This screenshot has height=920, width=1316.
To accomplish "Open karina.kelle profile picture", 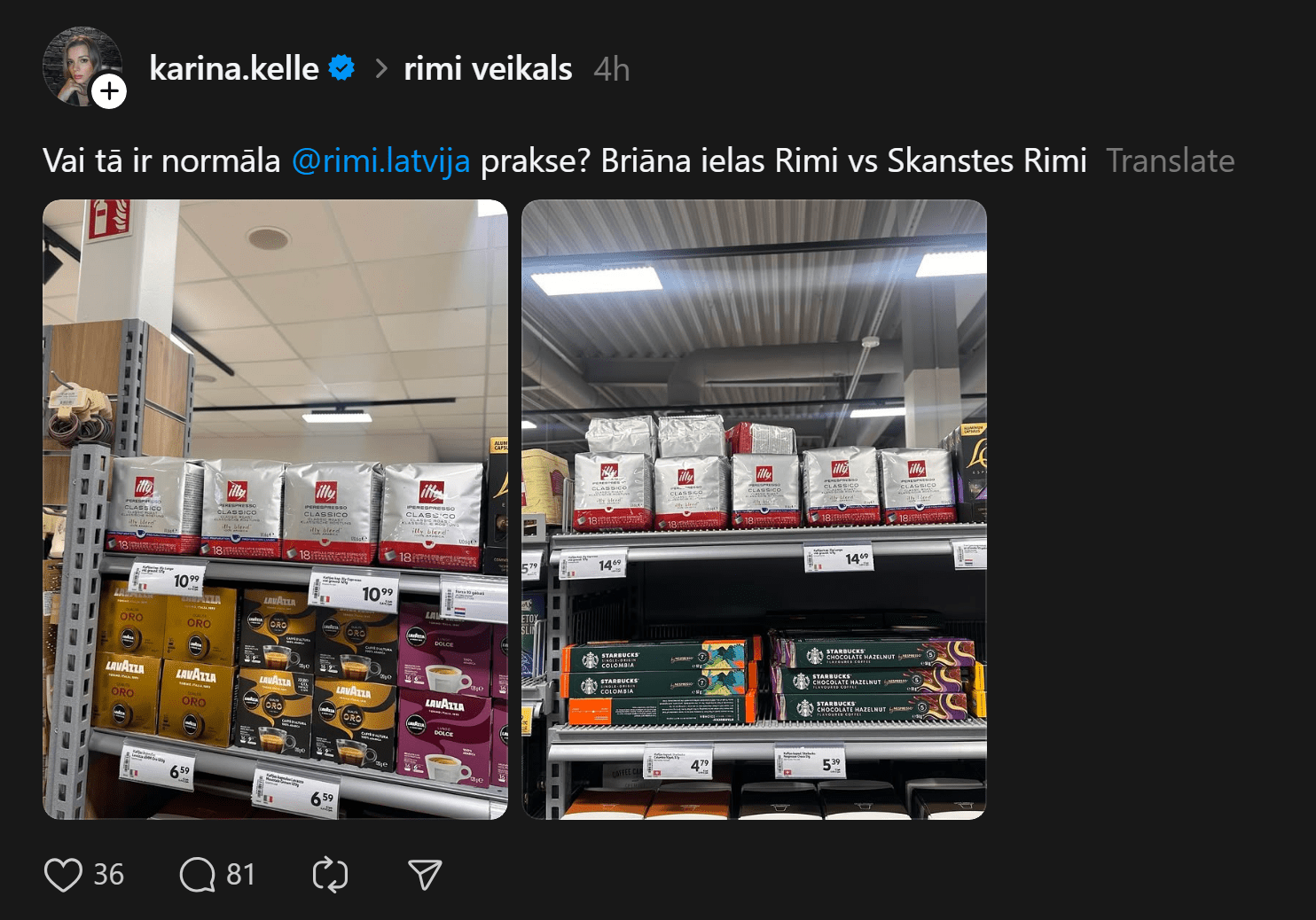I will (x=81, y=66).
